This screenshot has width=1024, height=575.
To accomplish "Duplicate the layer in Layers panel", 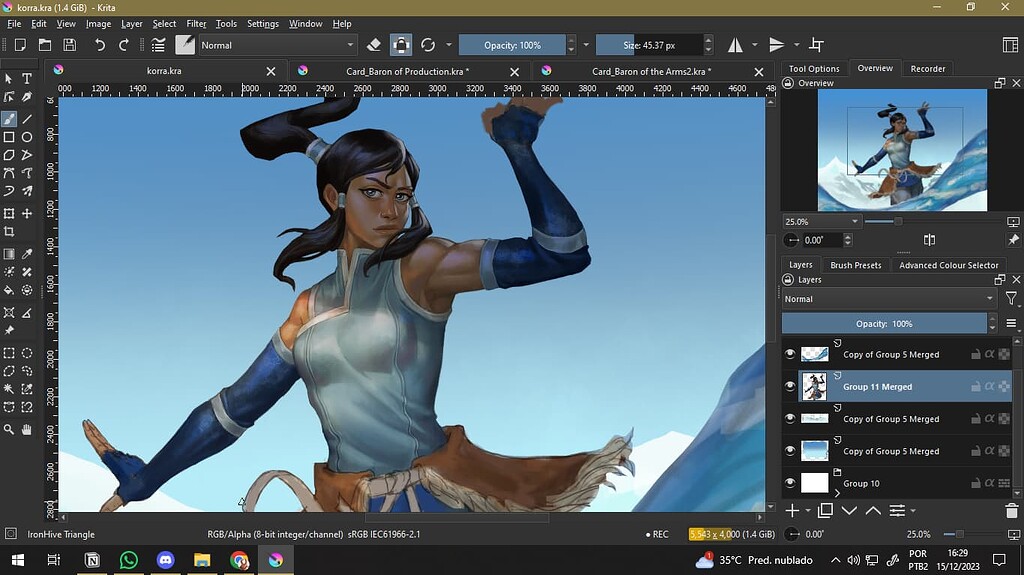I will click(825, 511).
